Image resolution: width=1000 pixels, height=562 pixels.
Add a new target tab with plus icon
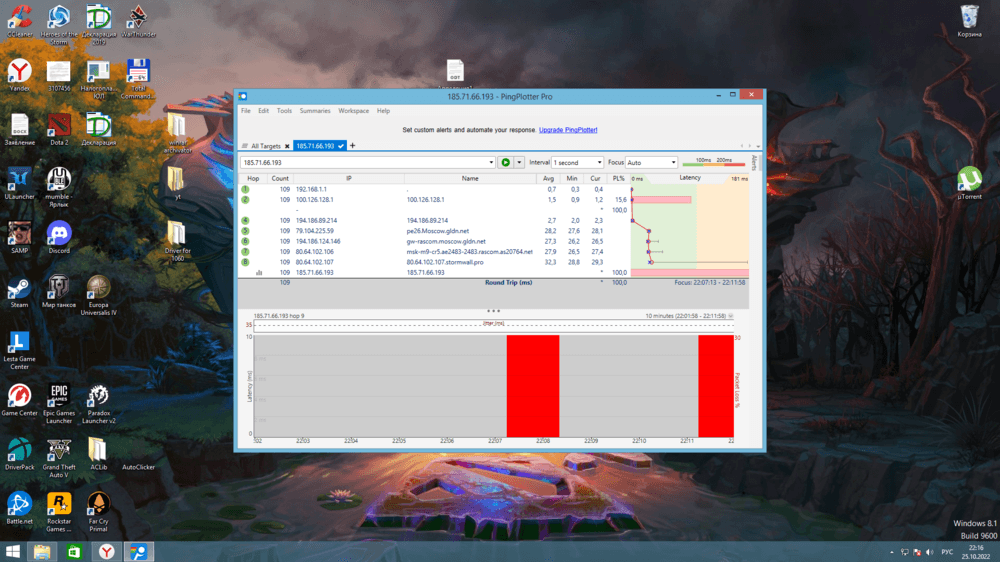tap(352, 146)
